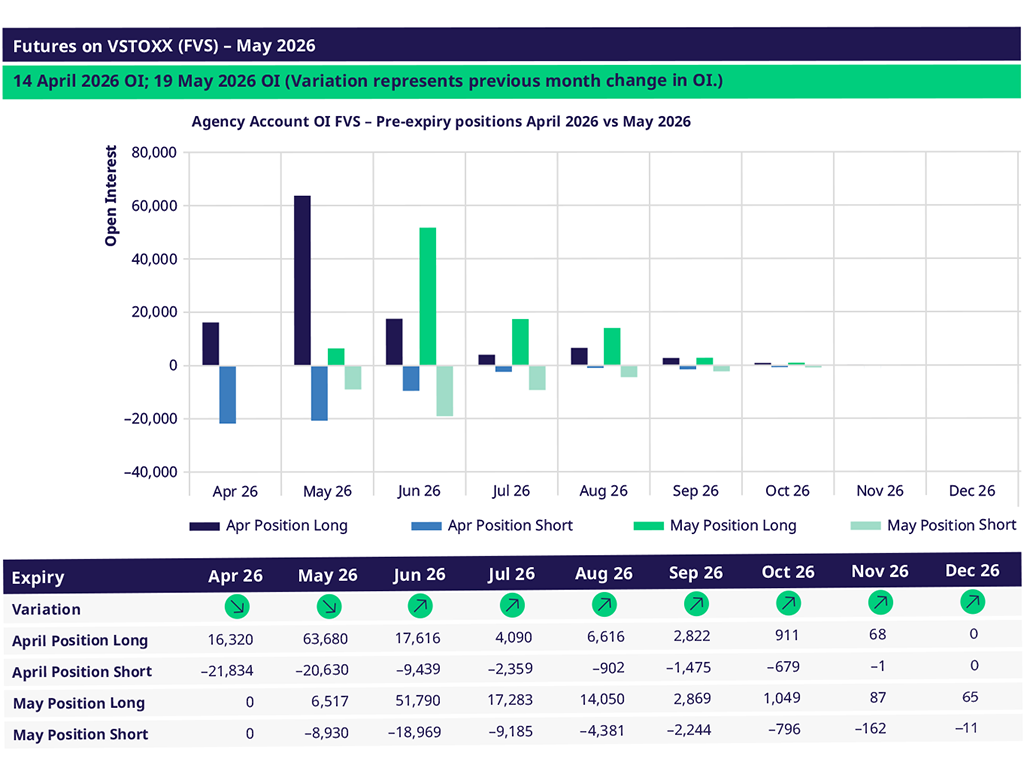
Task: Click the table value 16,320
Action: (x=231, y=639)
